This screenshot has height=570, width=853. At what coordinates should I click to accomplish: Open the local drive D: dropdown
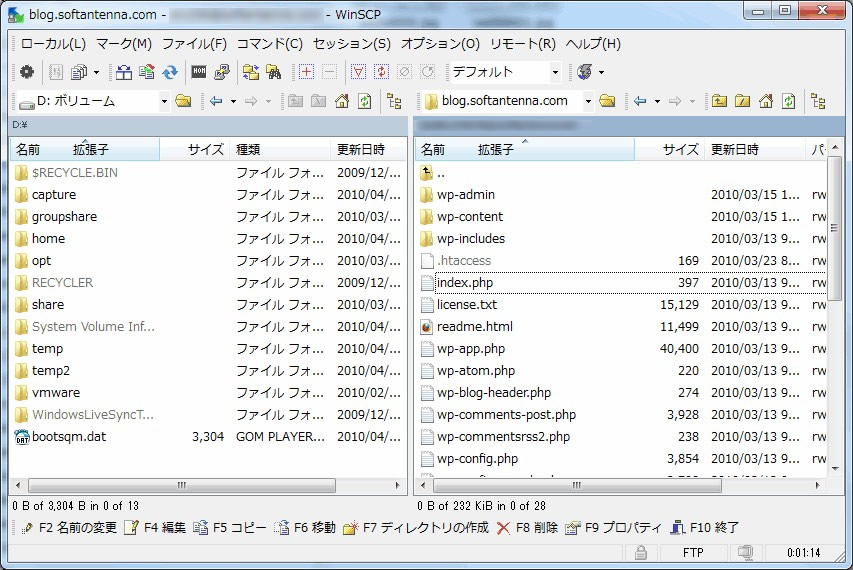click(164, 101)
